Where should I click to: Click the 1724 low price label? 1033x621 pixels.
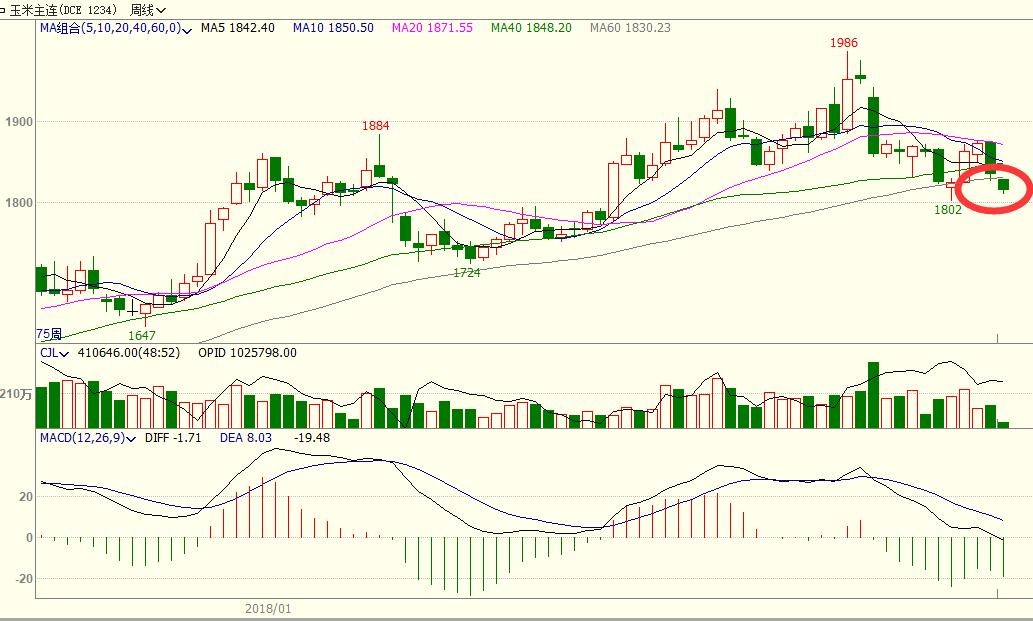click(x=467, y=272)
